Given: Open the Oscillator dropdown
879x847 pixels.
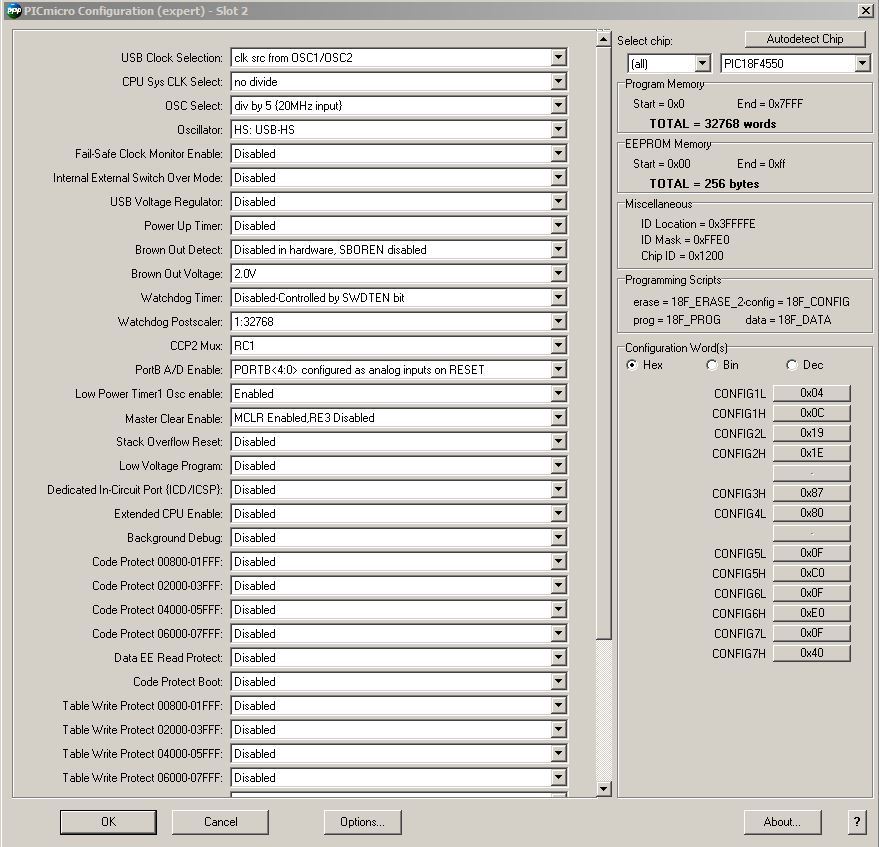Looking at the screenshot, I should [x=558, y=129].
